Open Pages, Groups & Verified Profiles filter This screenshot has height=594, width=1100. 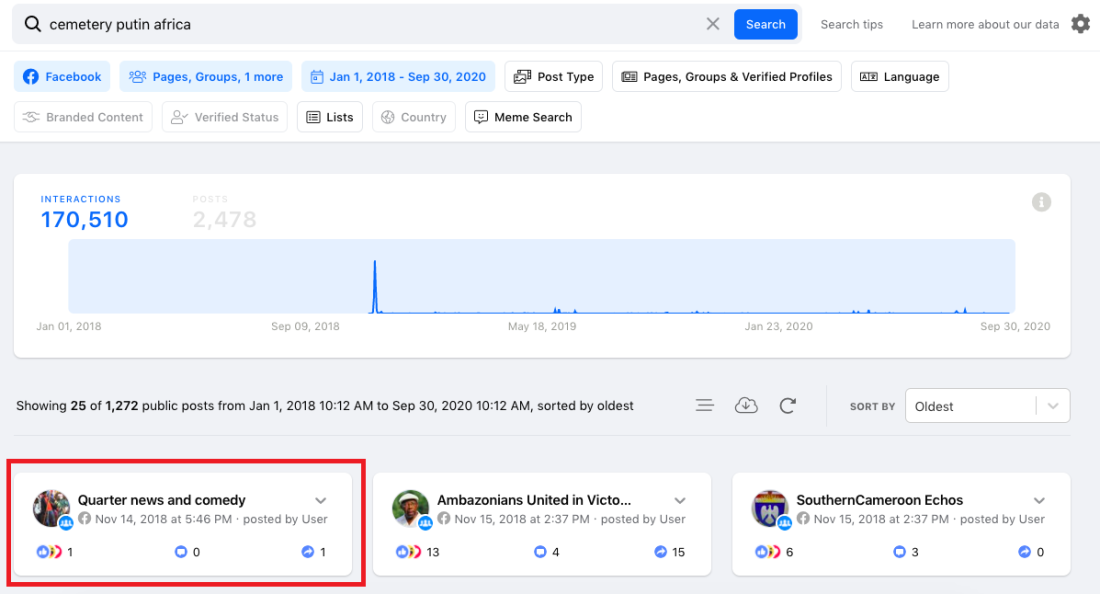727,76
